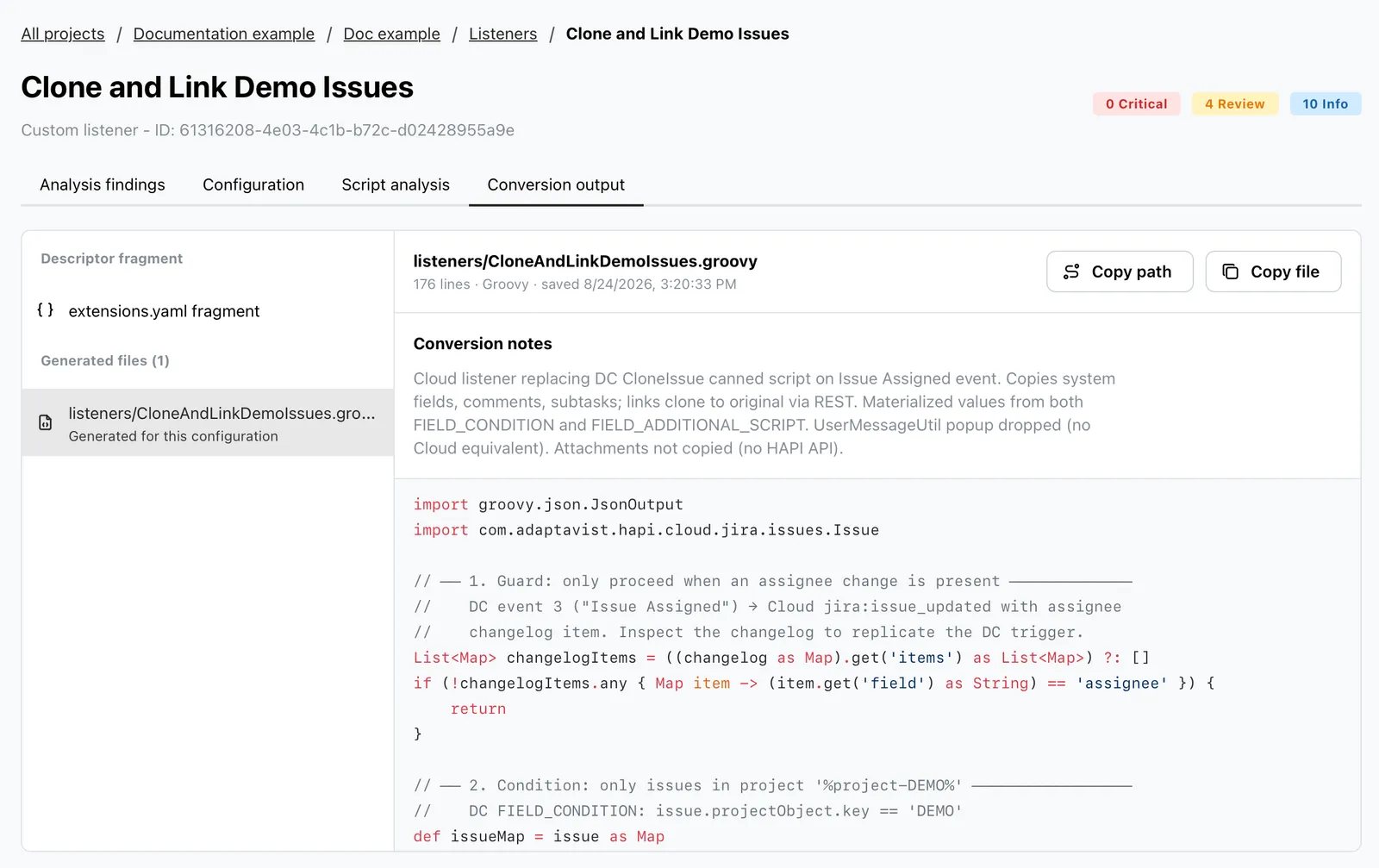
Task: Click the DC FIELD_CONDITION comment line
Action: click(x=688, y=811)
